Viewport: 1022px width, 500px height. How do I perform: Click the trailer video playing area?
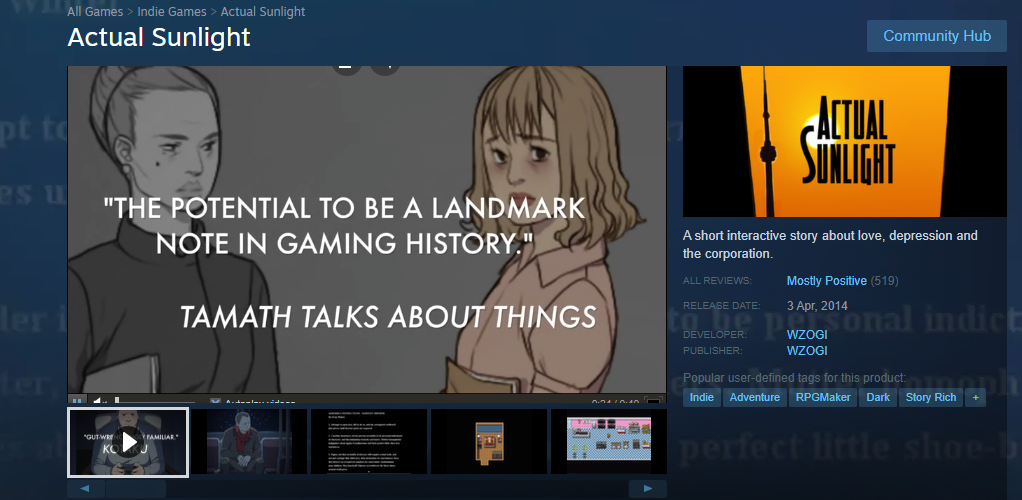(x=367, y=229)
